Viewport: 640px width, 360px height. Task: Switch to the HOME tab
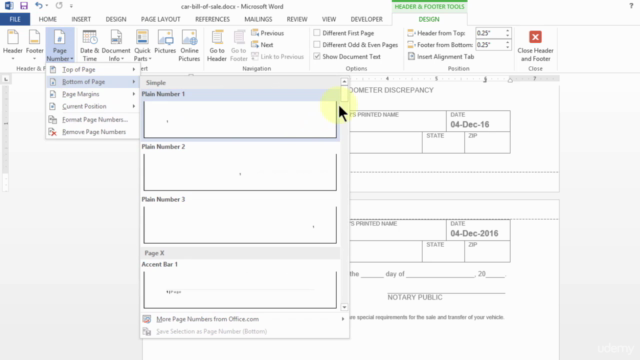point(48,19)
